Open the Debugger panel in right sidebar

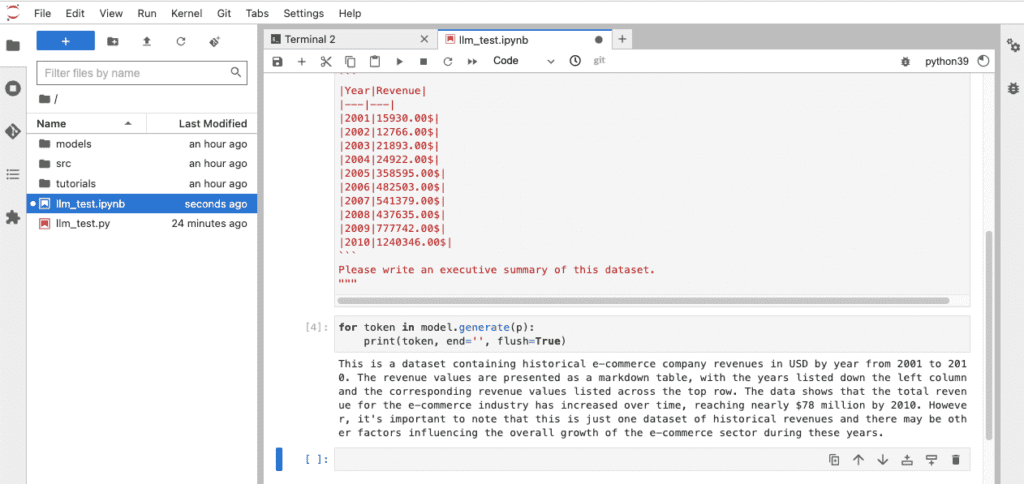tap(1013, 88)
